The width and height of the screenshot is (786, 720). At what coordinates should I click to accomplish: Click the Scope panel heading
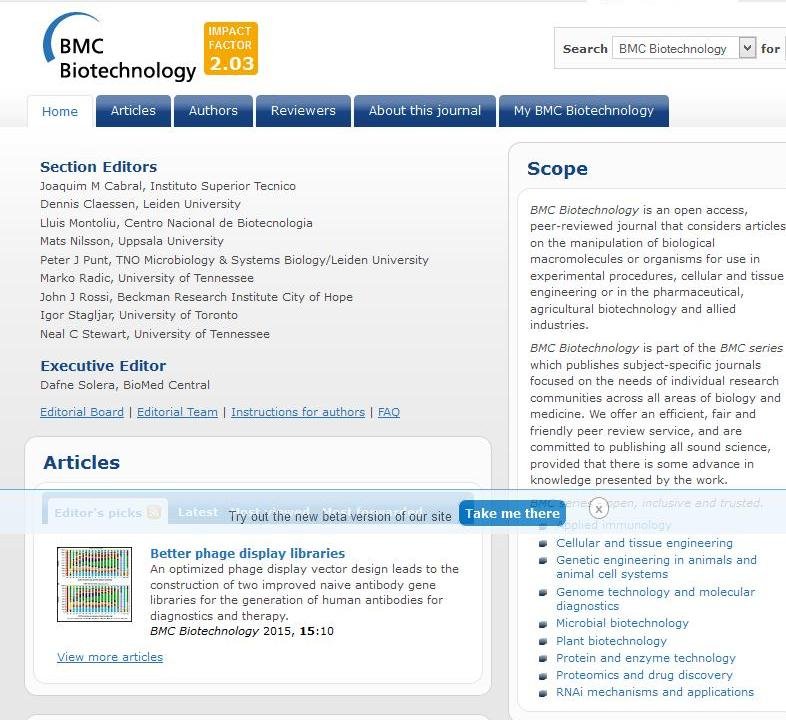click(557, 168)
